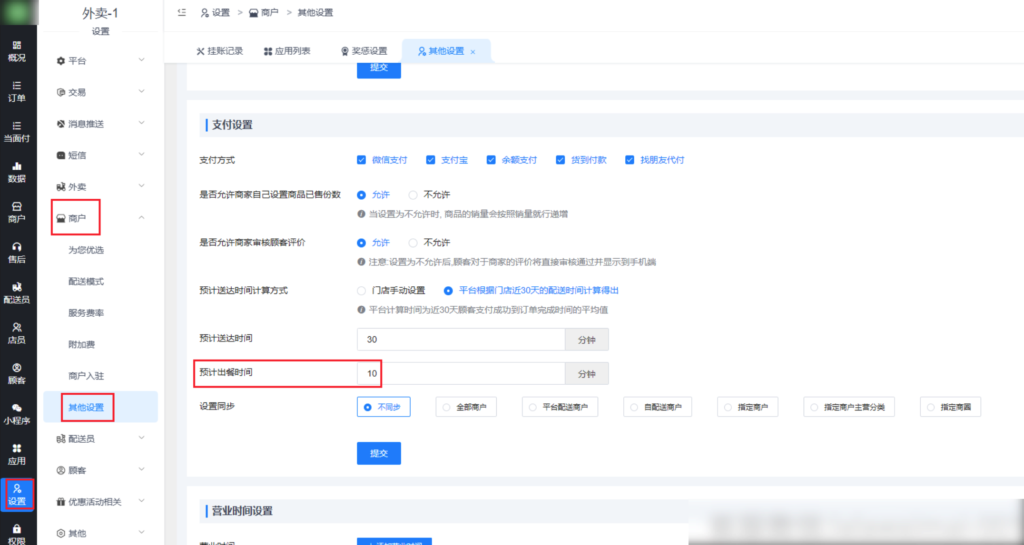Viewport: 1024px width, 545px height.
Task: Select the highlighted 设置 settings icon
Action: [17, 495]
